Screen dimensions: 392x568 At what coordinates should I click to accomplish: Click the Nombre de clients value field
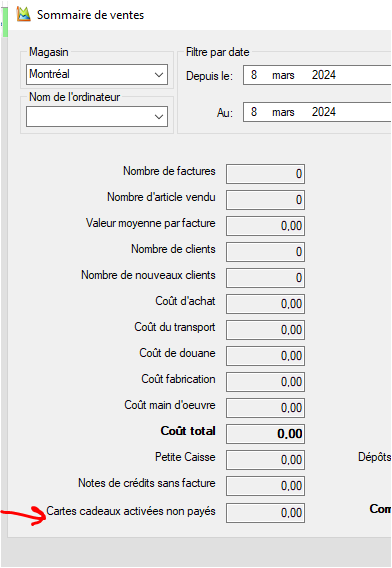click(x=265, y=252)
